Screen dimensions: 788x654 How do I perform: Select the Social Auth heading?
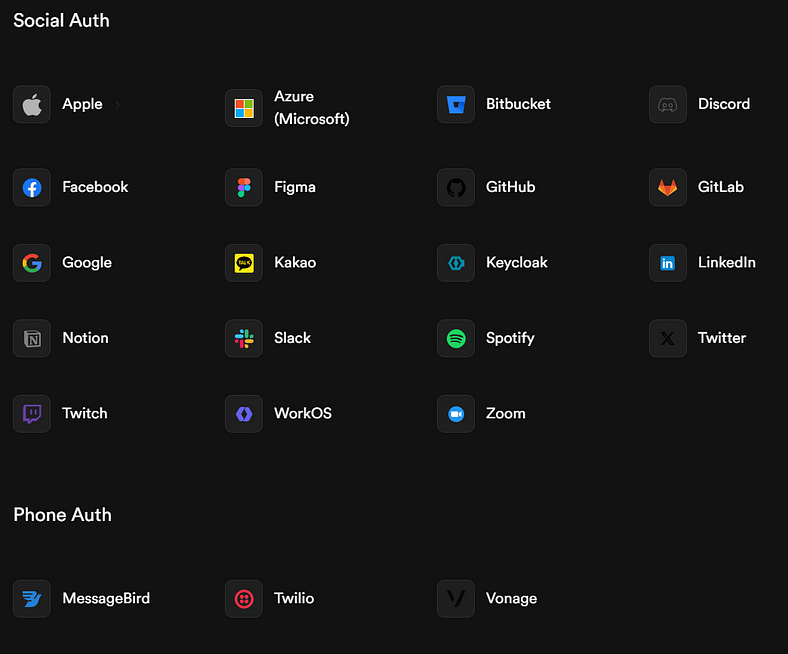(61, 21)
